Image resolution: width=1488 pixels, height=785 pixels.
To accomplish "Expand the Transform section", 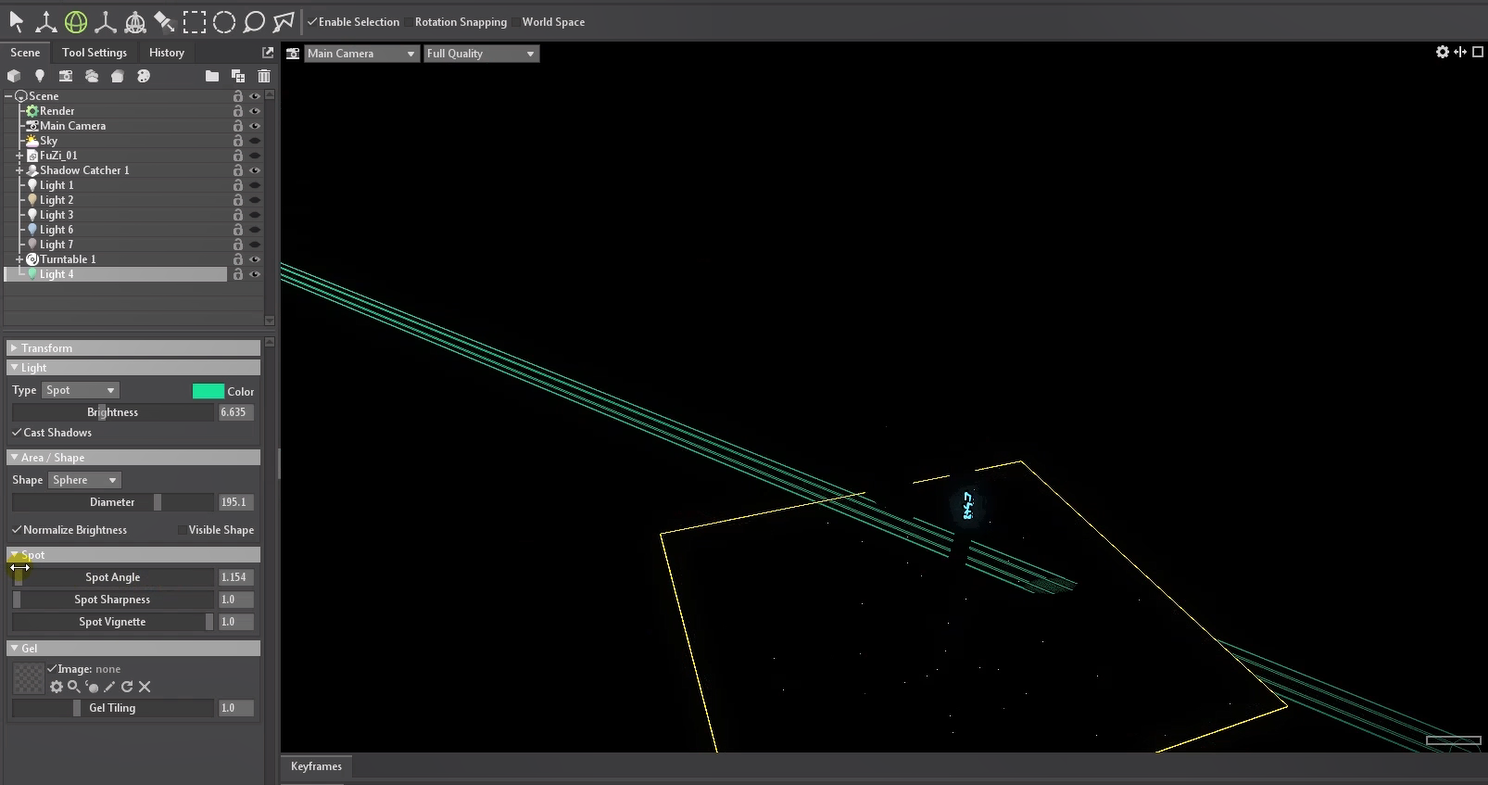I will pos(14,348).
